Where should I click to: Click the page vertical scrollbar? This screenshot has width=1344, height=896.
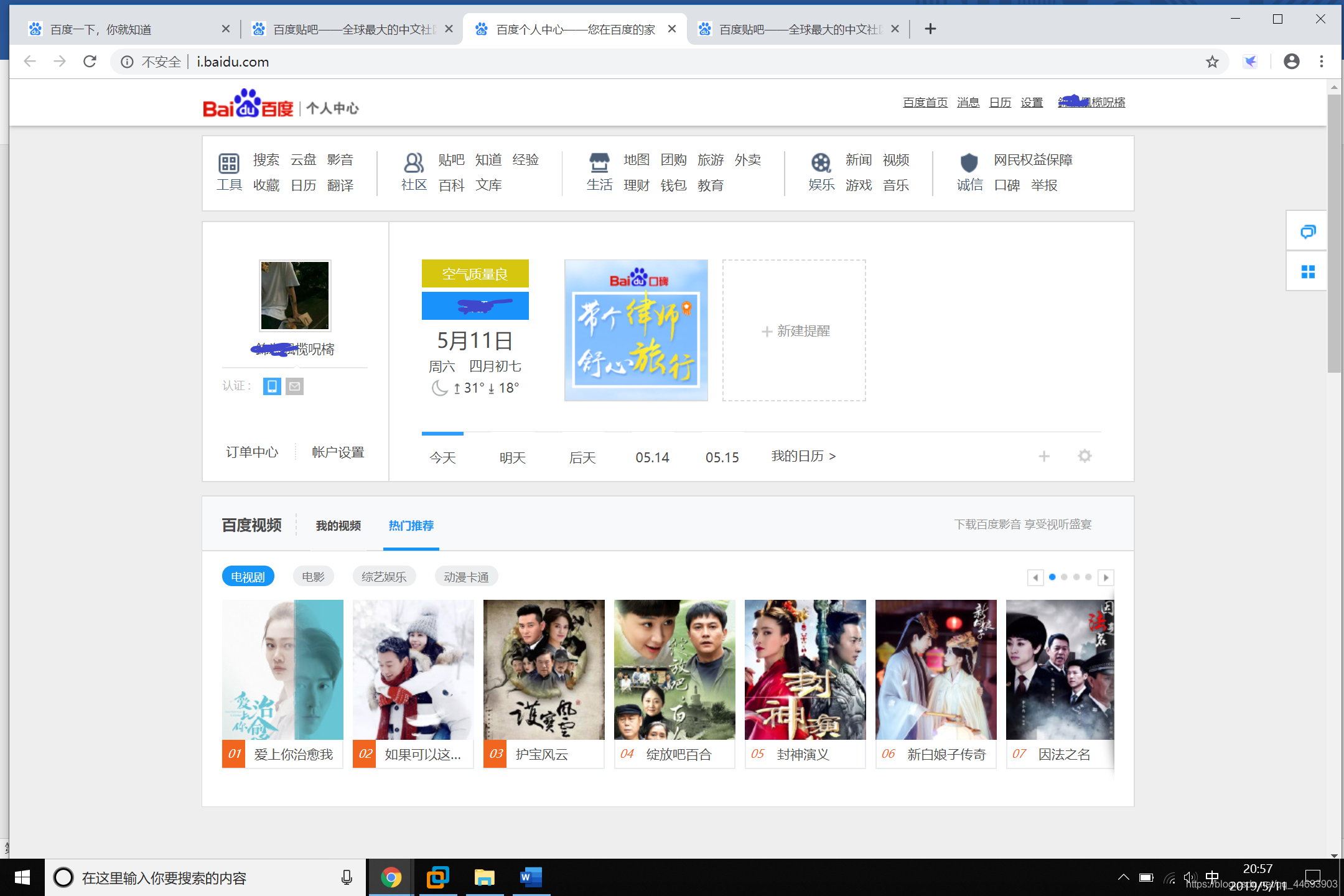tap(1334, 233)
